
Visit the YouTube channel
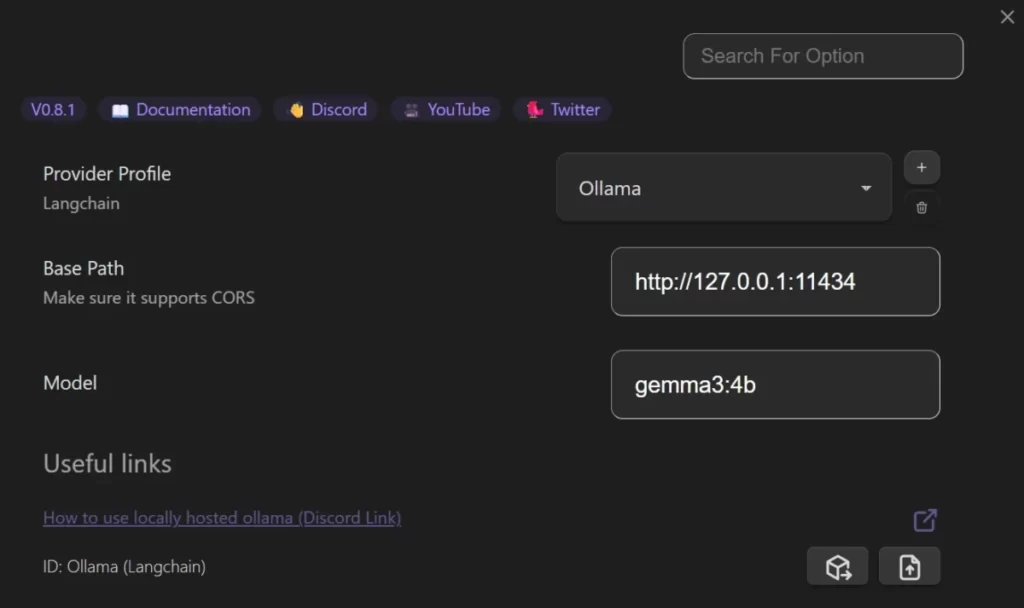point(445,110)
